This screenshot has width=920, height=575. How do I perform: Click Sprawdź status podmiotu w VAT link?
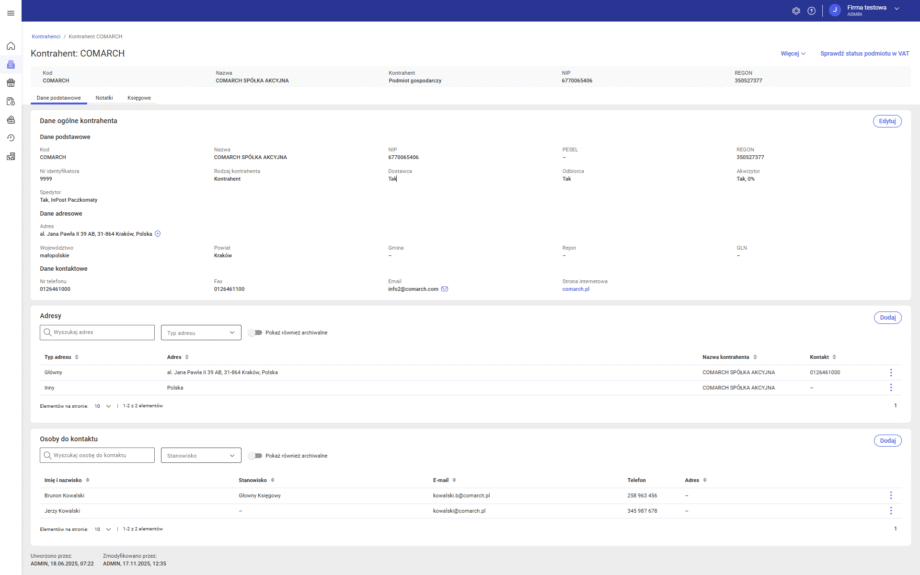[864, 53]
